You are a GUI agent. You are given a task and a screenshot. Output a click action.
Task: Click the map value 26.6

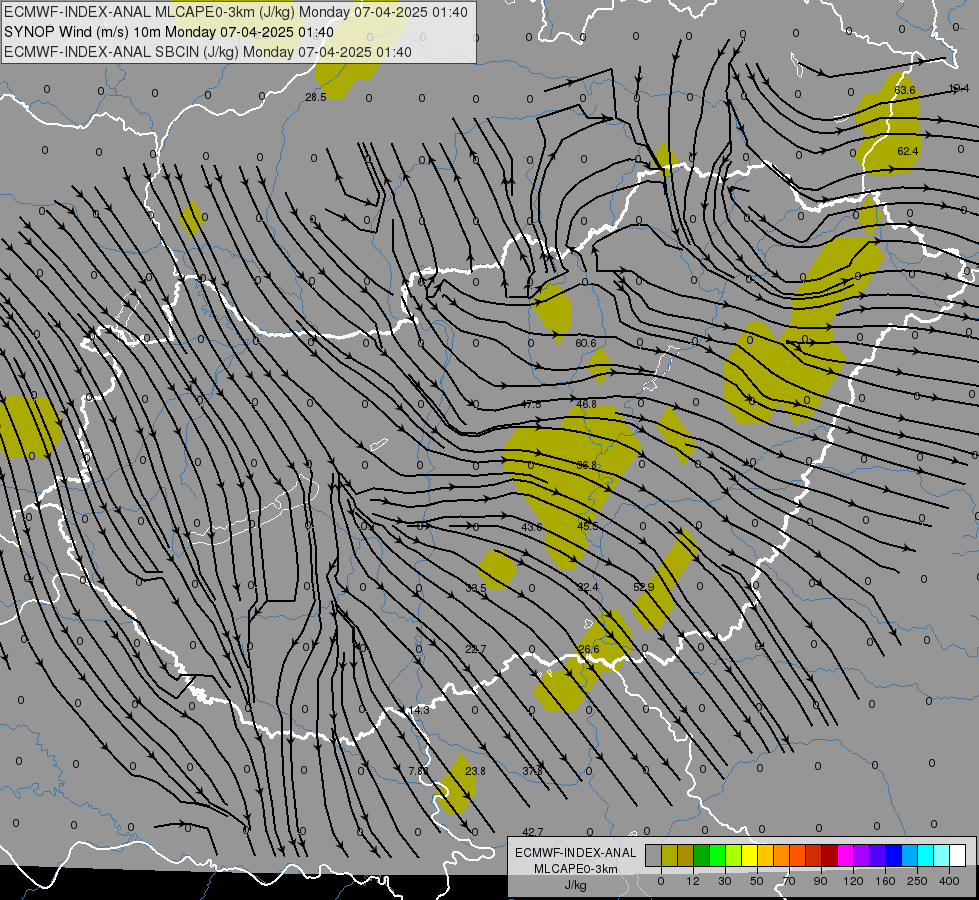click(589, 649)
